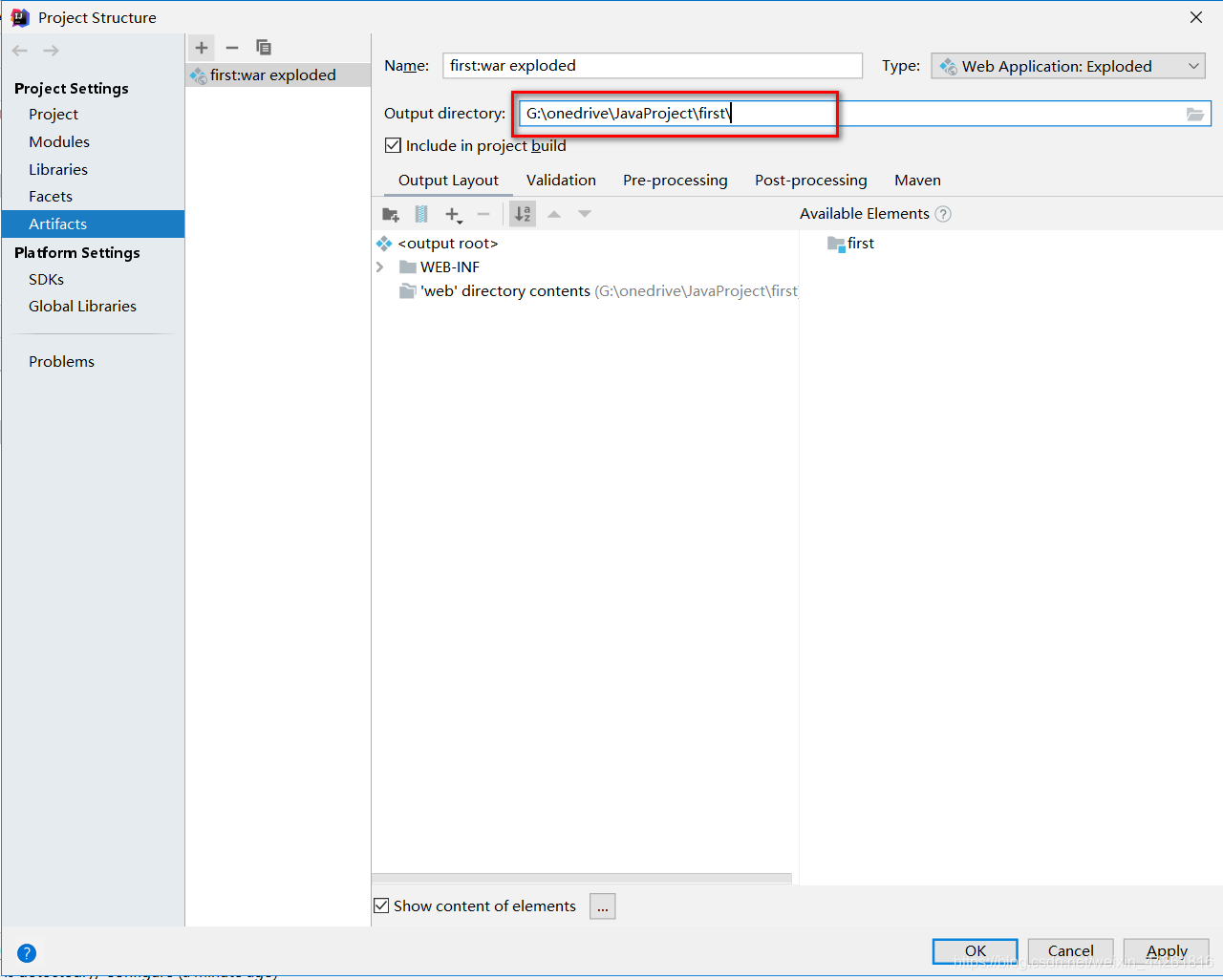
Task: Go back with the left arrow
Action: tap(20, 51)
